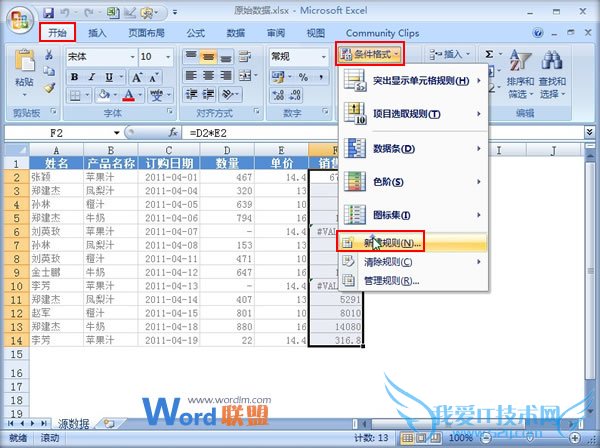
Task: Open Find and Select binoculars menu
Action: click(x=552, y=73)
